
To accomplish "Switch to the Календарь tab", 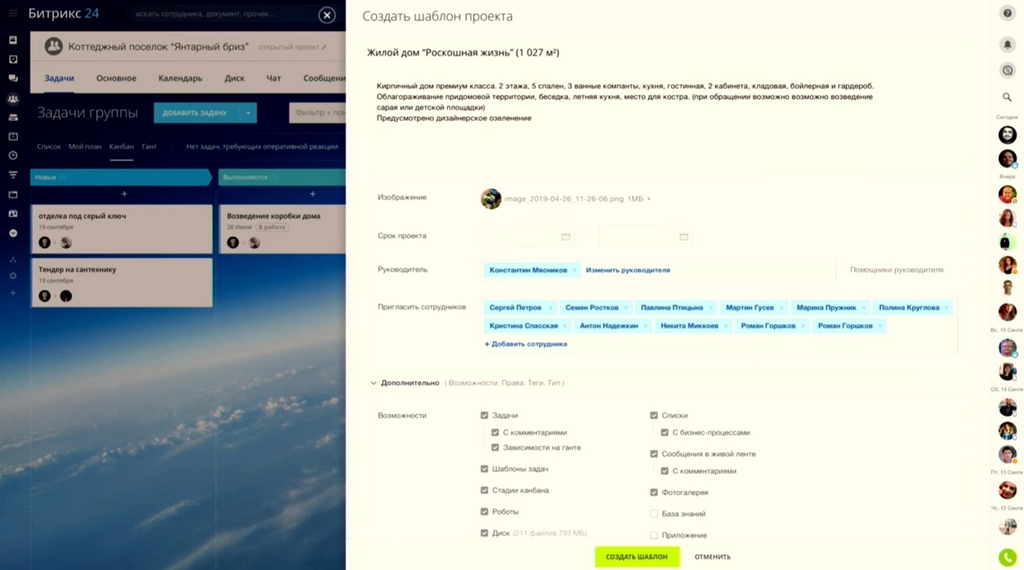I will tap(180, 78).
